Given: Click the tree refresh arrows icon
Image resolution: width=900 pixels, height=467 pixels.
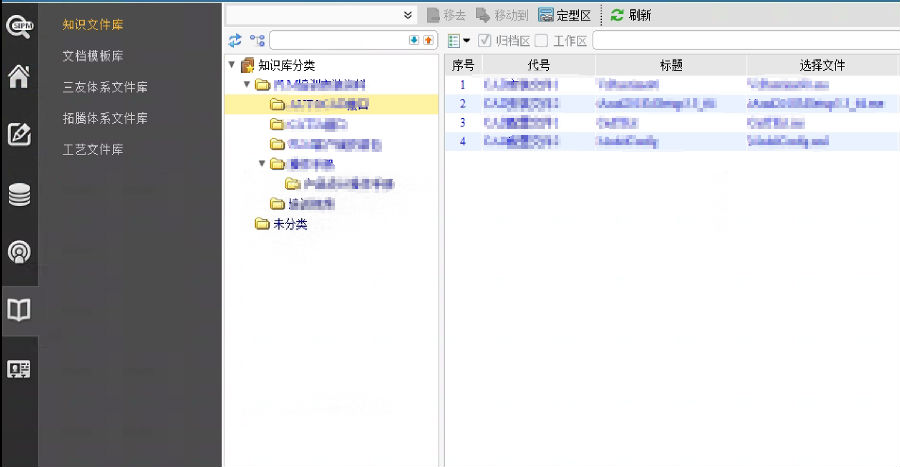Looking at the screenshot, I should [235, 40].
